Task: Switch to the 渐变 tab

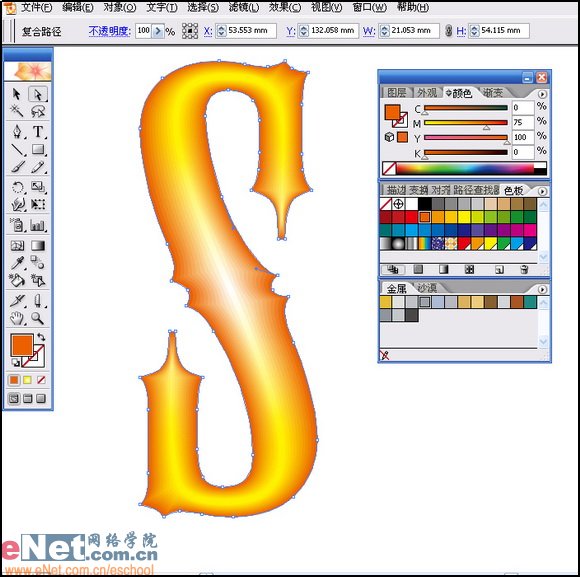Action: coord(493,93)
